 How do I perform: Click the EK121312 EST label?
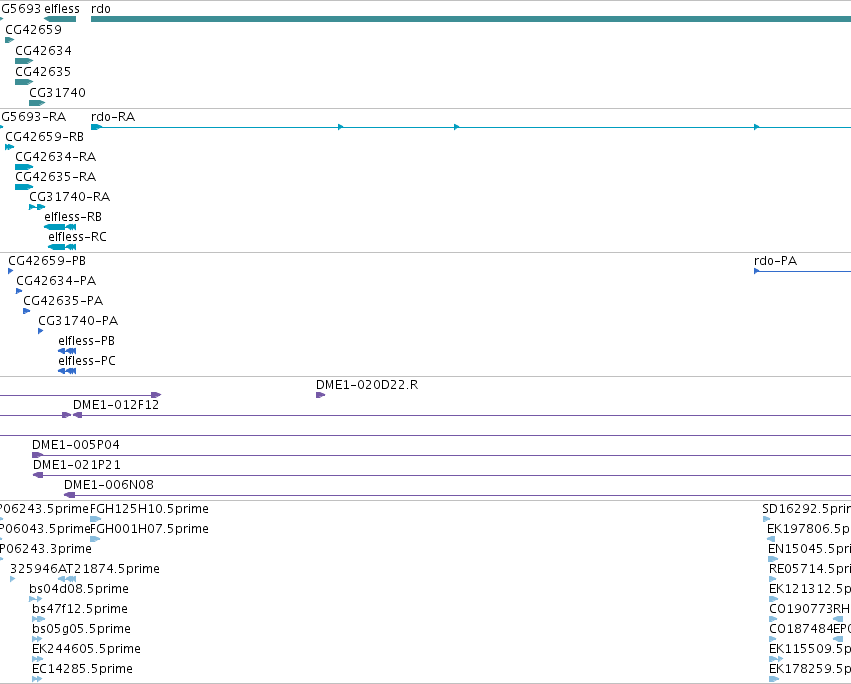pyautogui.click(x=810, y=589)
